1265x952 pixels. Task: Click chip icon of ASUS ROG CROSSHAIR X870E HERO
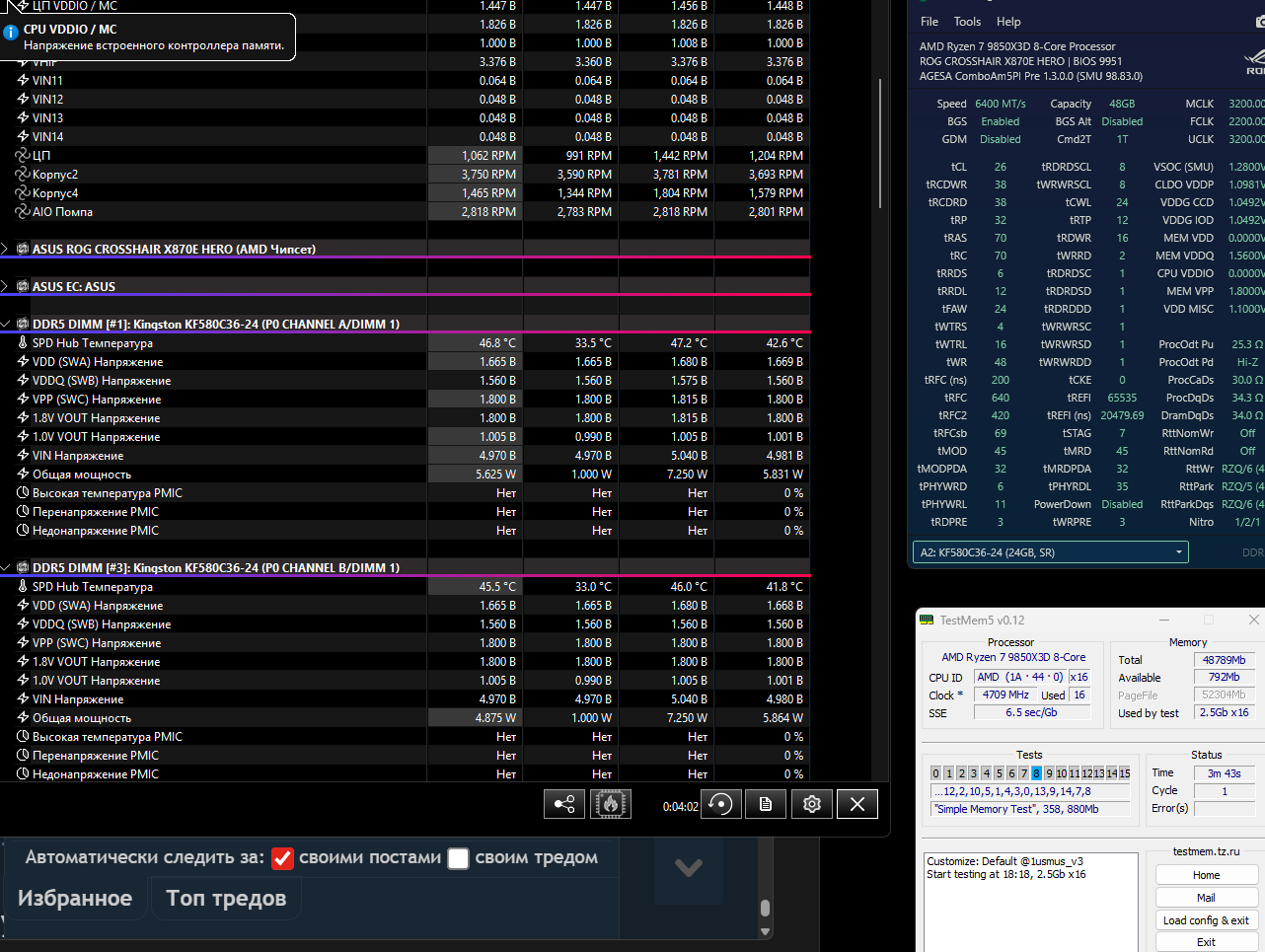tap(23, 249)
